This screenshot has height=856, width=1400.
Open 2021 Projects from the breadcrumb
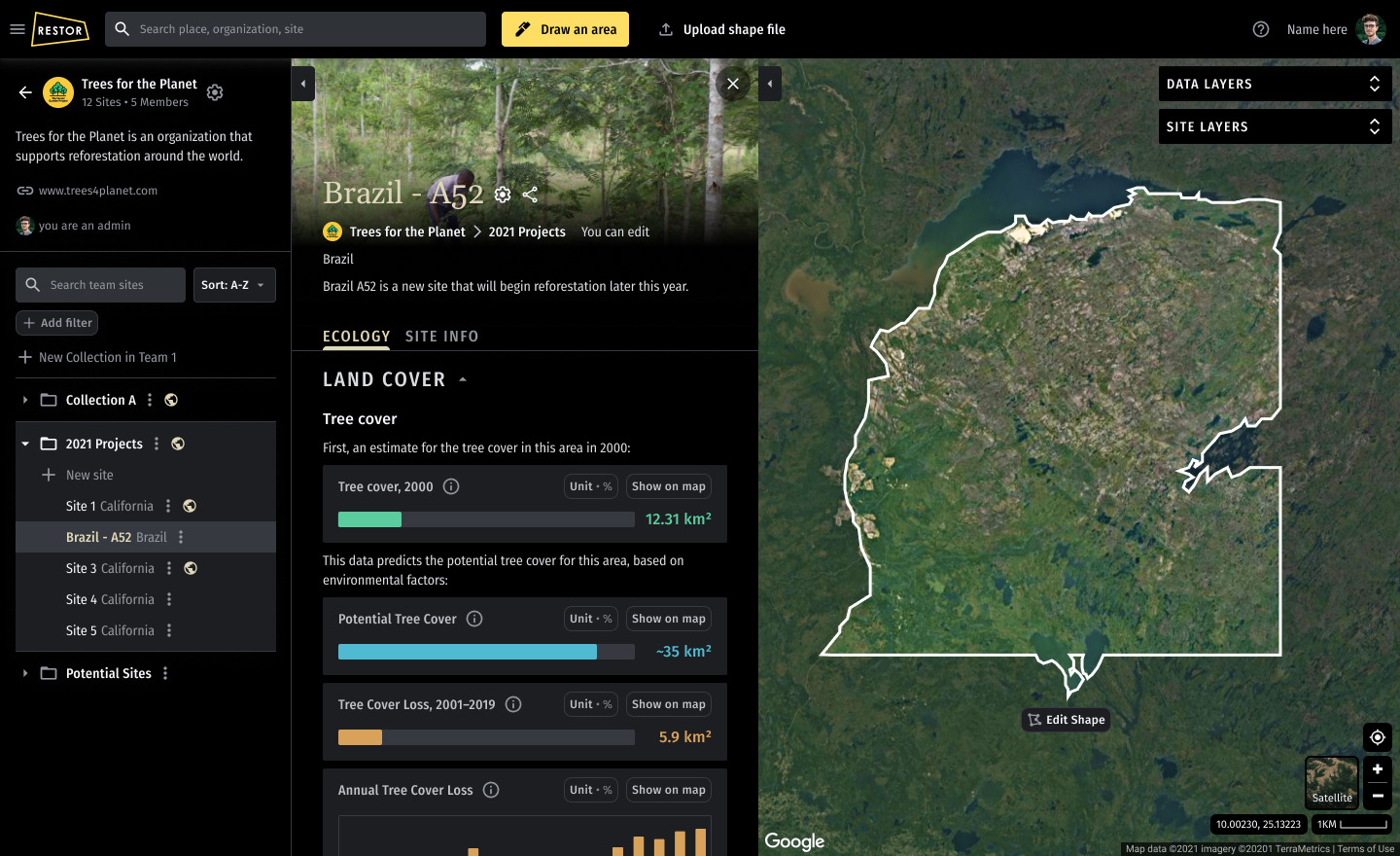coord(526,232)
